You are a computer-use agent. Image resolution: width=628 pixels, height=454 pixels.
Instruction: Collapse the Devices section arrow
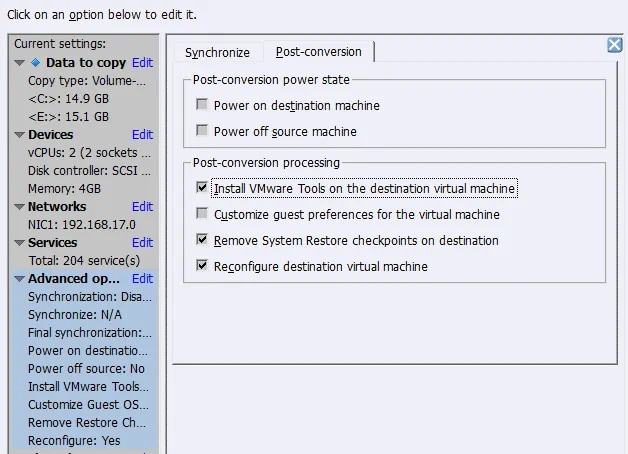coord(20,135)
